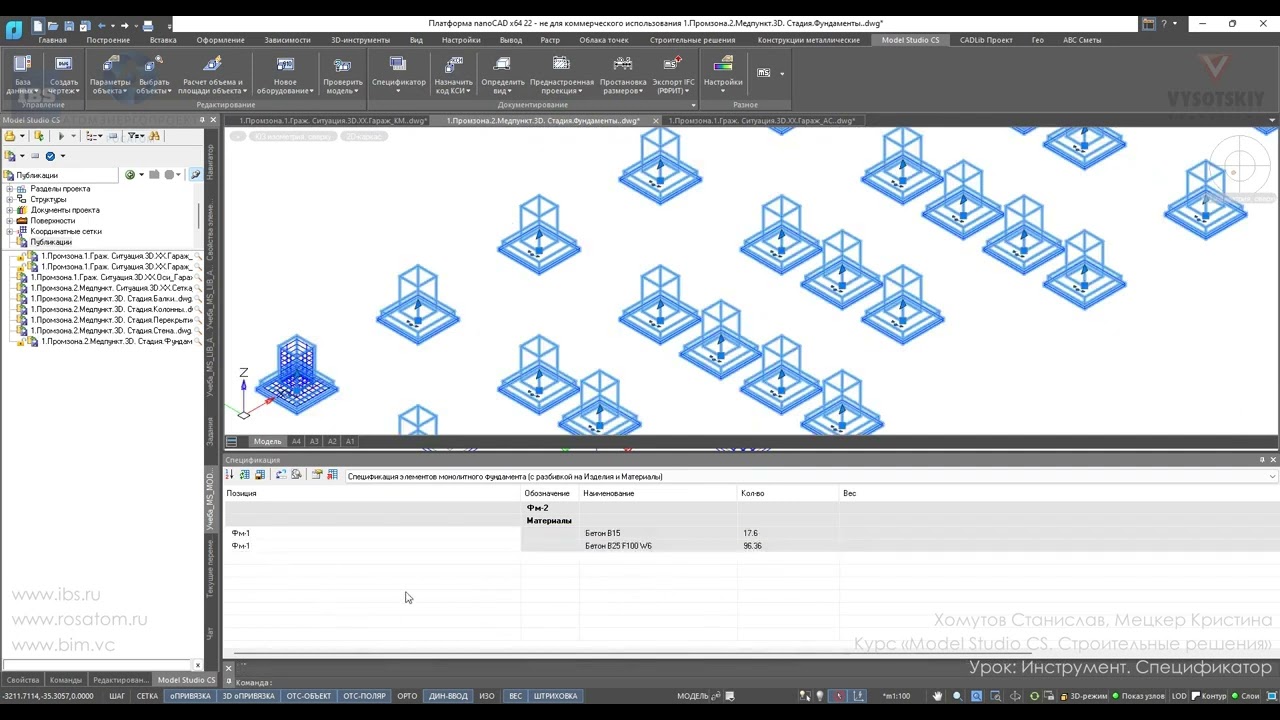
Task: Toggle ШАГ snap step mode
Action: (117, 696)
